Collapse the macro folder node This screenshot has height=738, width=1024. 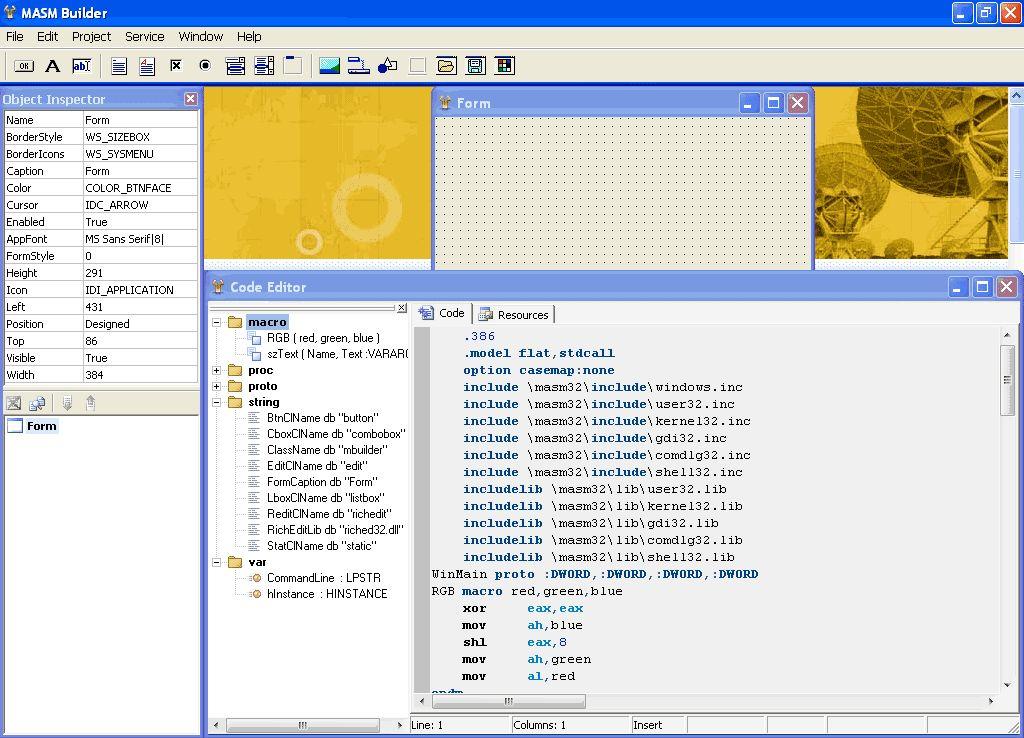pos(216,322)
